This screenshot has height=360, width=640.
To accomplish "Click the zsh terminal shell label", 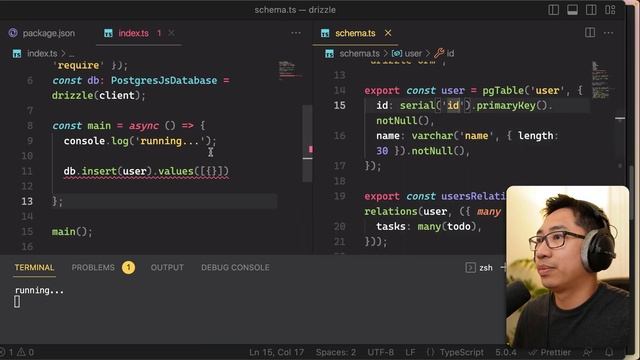I will coord(486,268).
